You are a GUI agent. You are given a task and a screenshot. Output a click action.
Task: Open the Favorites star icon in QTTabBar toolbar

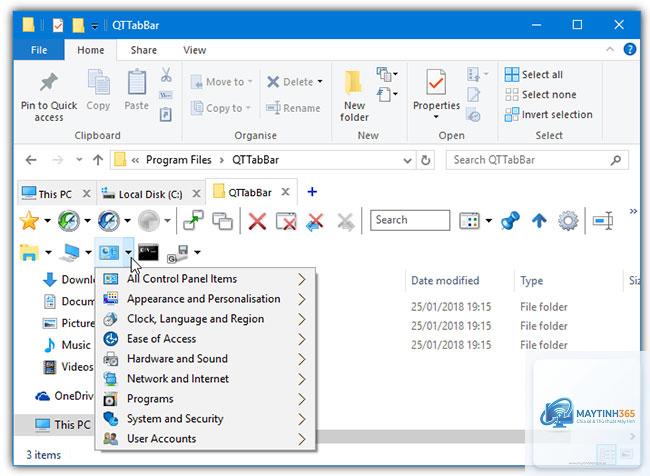(x=29, y=221)
